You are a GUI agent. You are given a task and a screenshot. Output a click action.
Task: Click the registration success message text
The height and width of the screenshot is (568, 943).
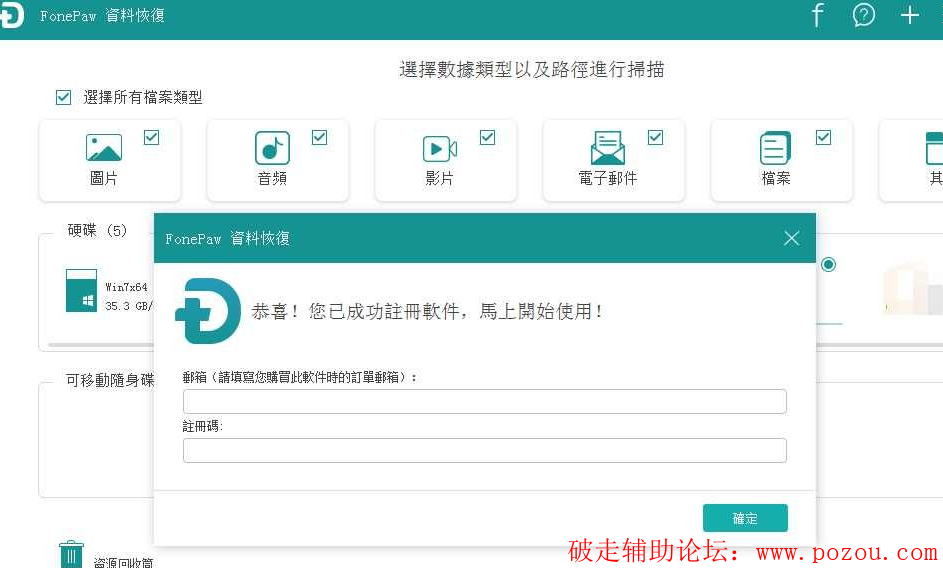(428, 311)
